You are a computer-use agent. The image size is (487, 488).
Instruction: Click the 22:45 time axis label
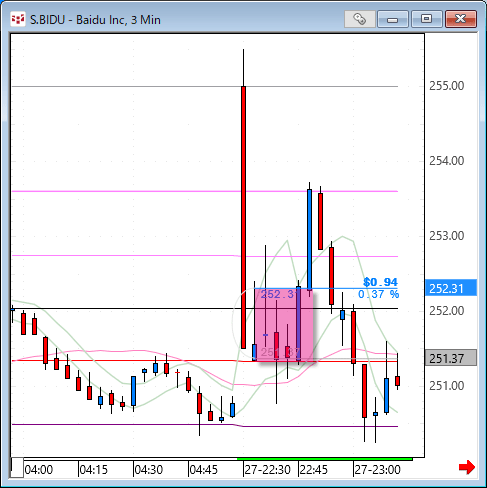(x=314, y=470)
